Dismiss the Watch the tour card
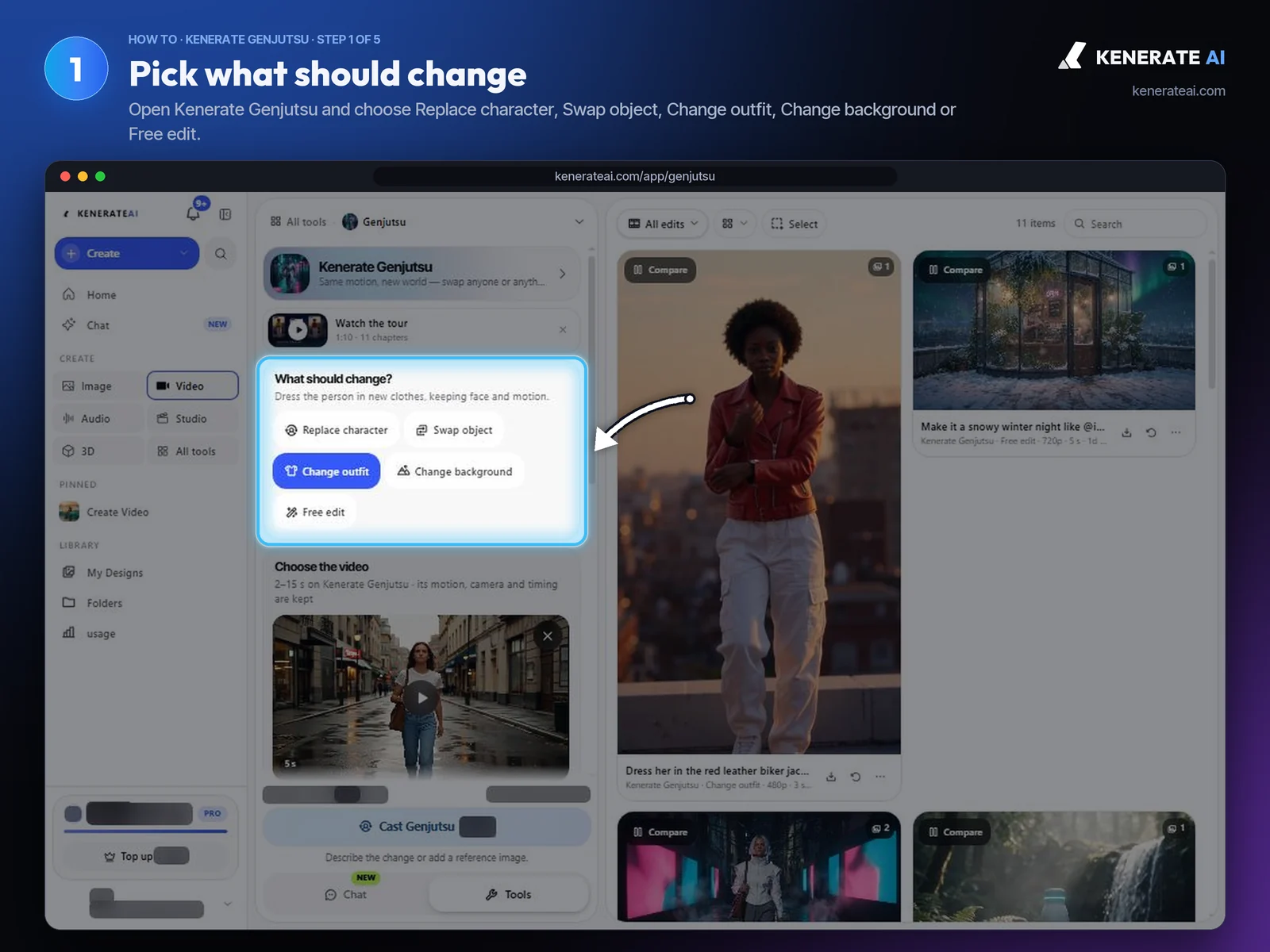The height and width of the screenshot is (952, 1270). pos(563,330)
